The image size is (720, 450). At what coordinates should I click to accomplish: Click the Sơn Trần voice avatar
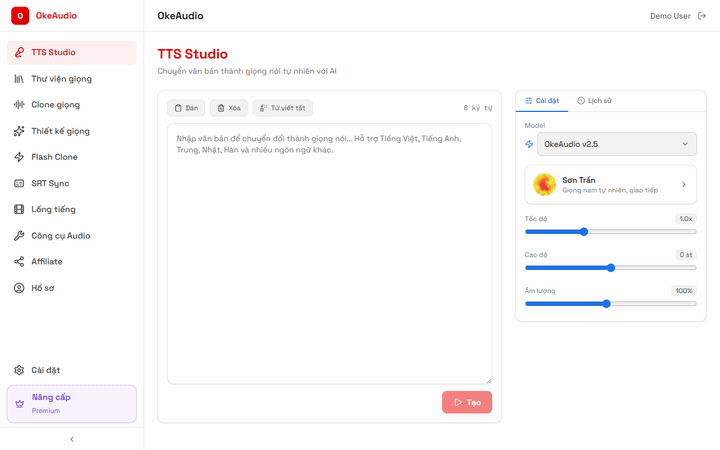[x=544, y=184]
